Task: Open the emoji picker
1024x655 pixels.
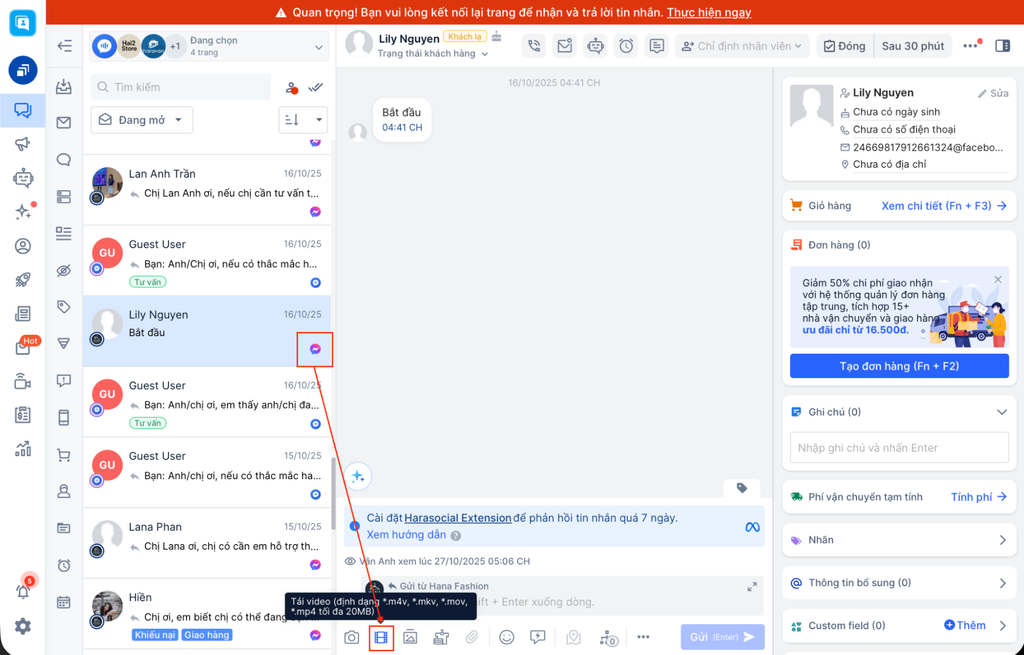Action: click(507, 637)
